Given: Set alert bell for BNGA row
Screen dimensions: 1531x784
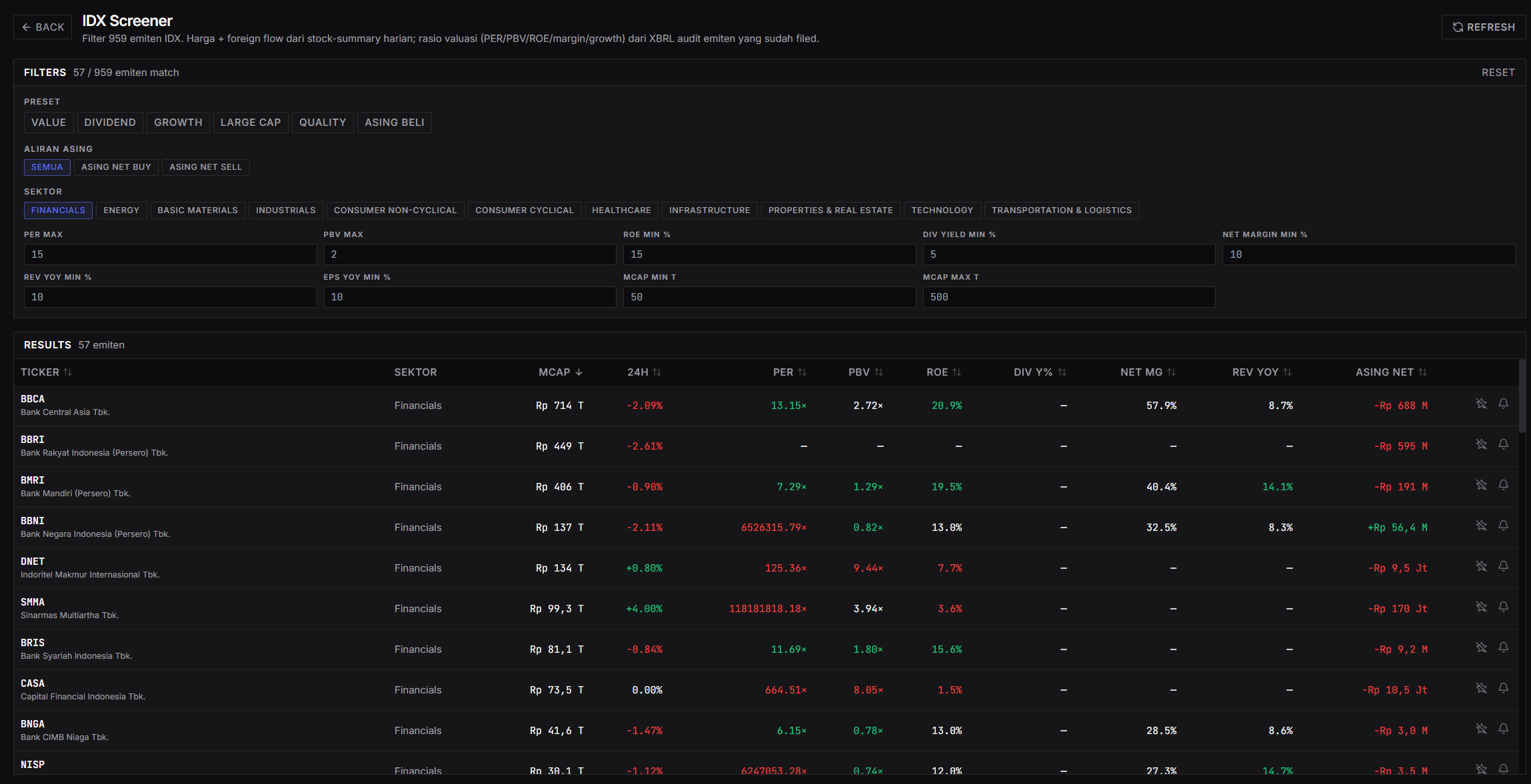Looking at the screenshot, I should pyautogui.click(x=1504, y=729).
